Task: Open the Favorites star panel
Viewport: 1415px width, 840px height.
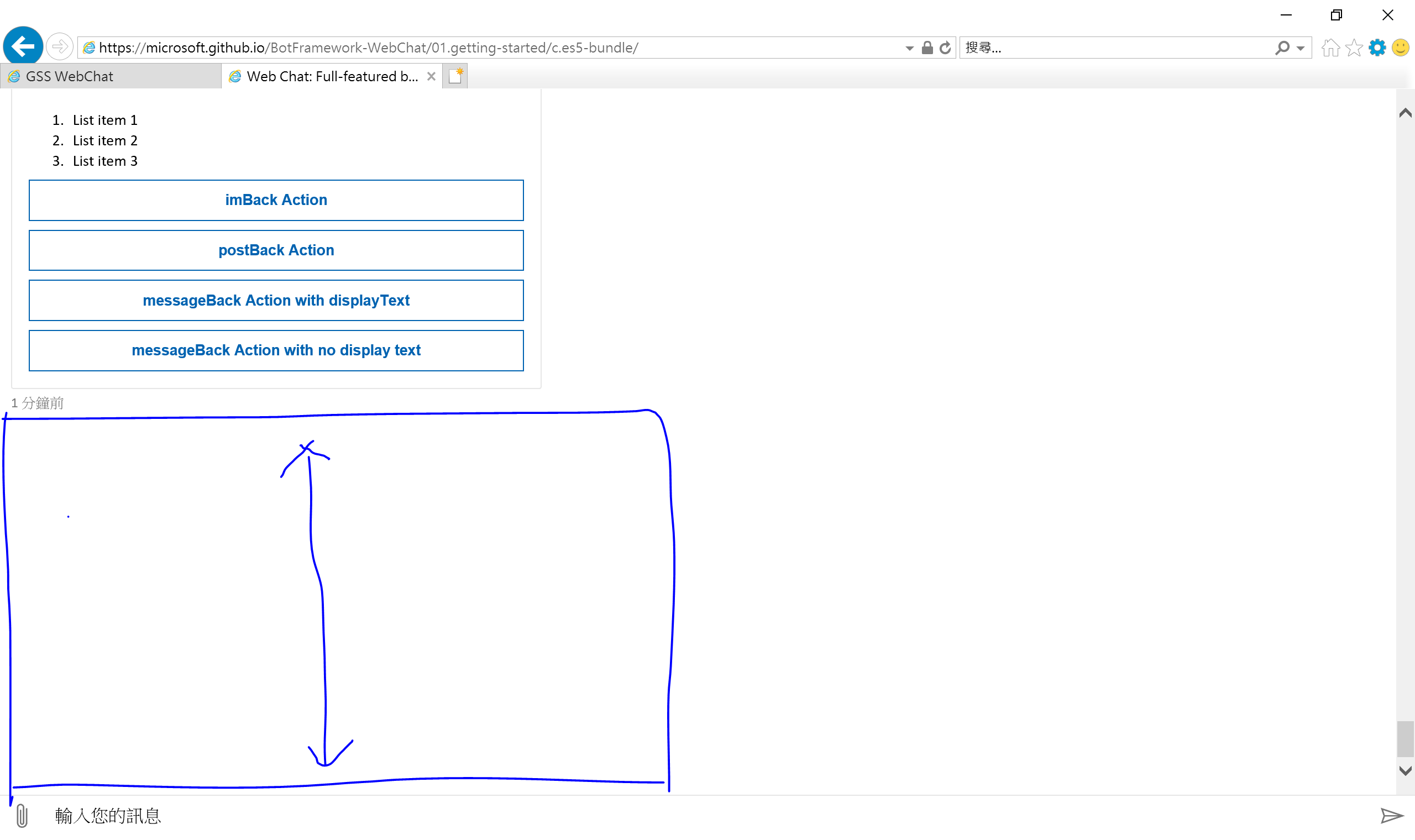Action: tap(1353, 47)
